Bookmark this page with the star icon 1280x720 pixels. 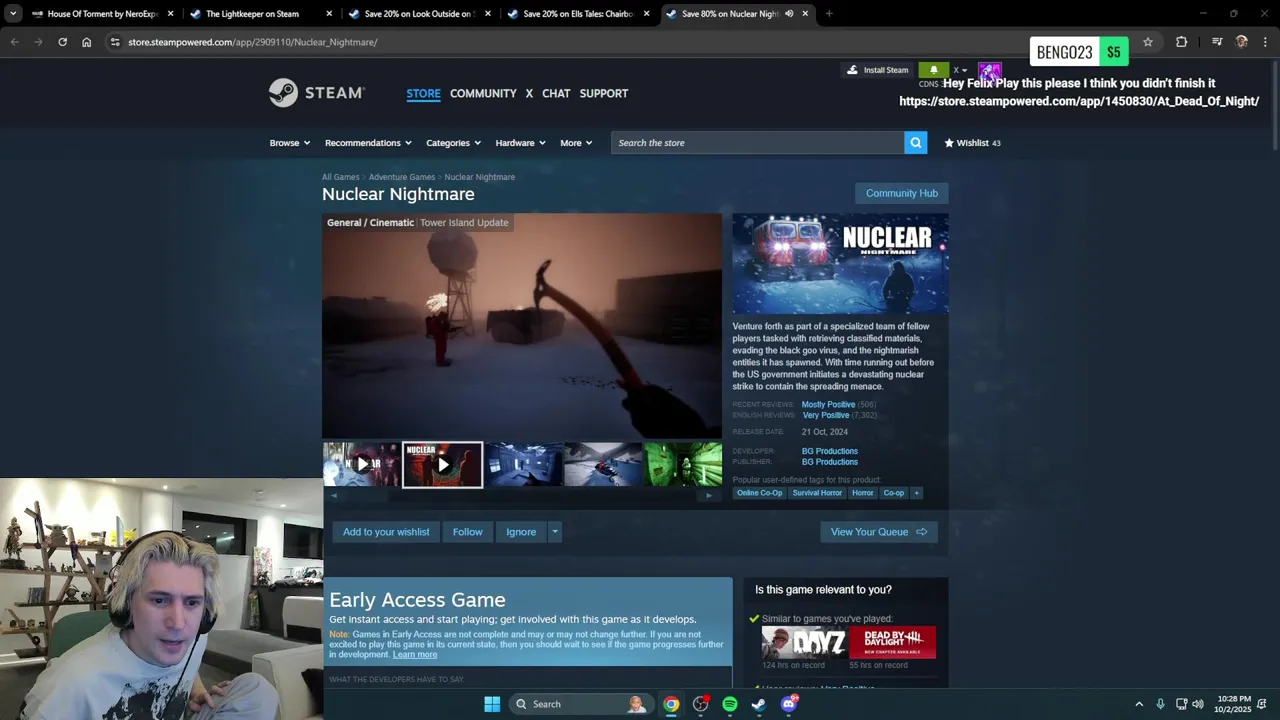click(1148, 42)
